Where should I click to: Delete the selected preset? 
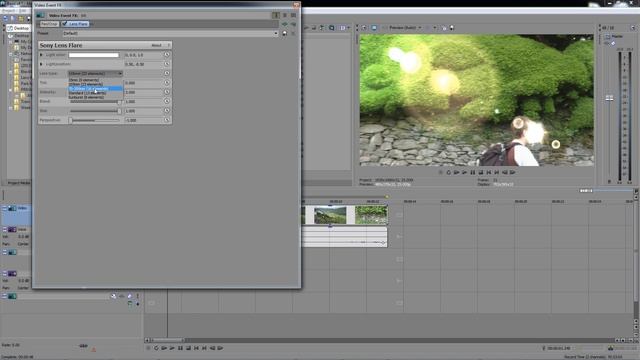(293, 33)
